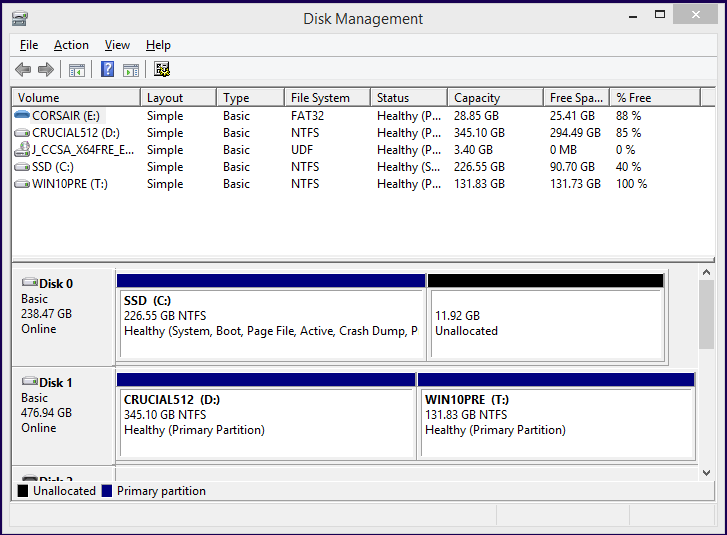The image size is (727, 535).
Task: Open the Help menu
Action: (x=158, y=45)
